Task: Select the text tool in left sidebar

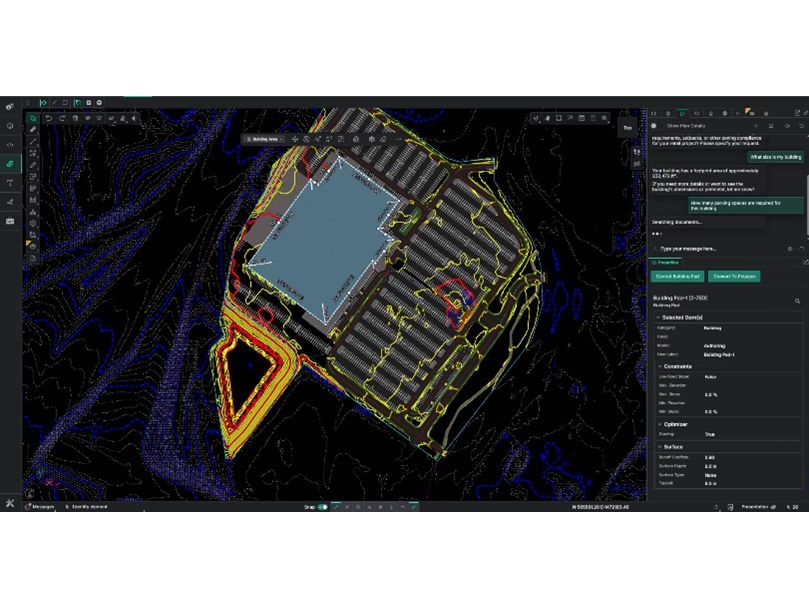Action: pos(10,183)
